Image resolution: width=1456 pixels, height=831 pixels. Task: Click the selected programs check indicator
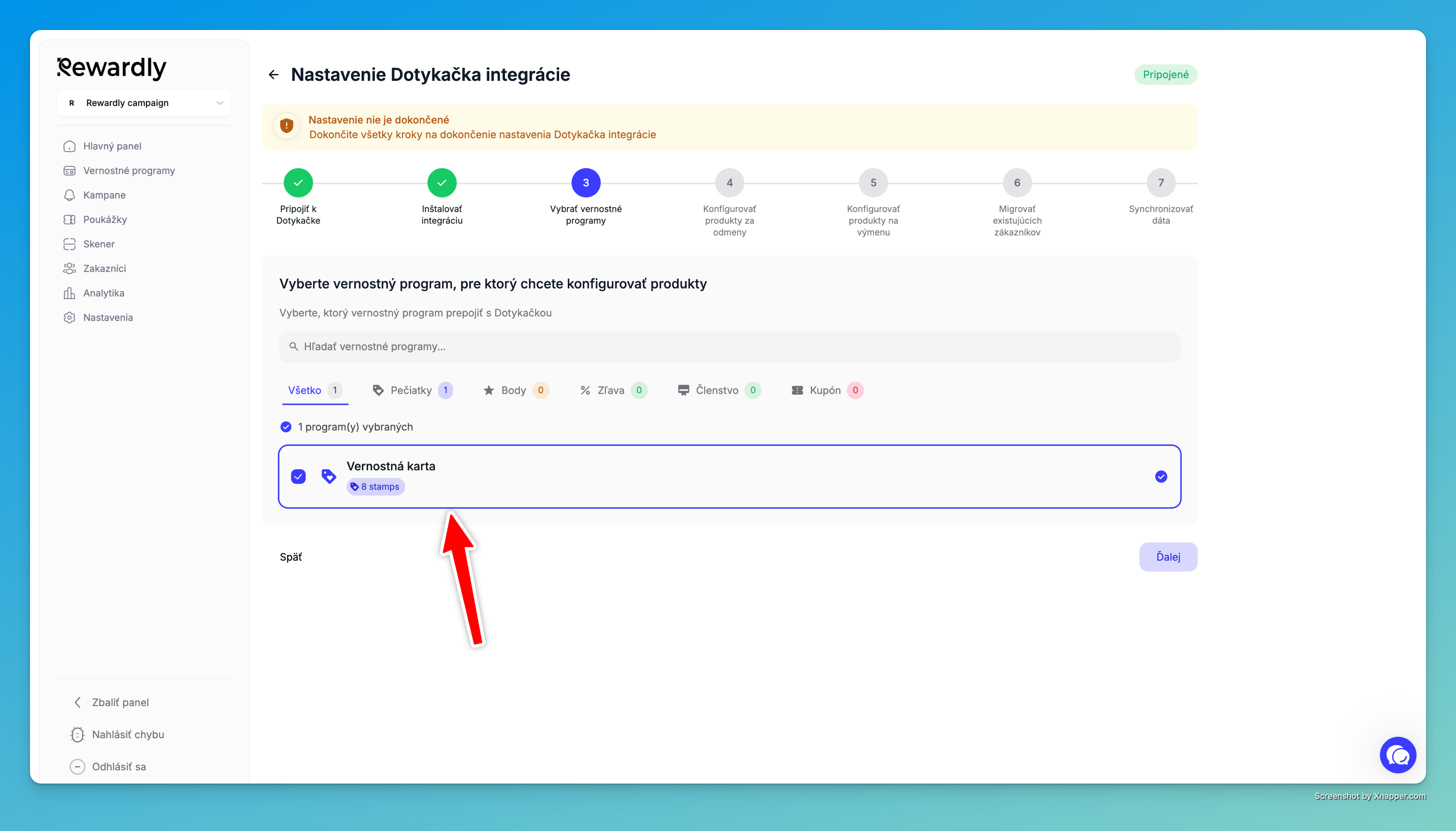(x=286, y=427)
